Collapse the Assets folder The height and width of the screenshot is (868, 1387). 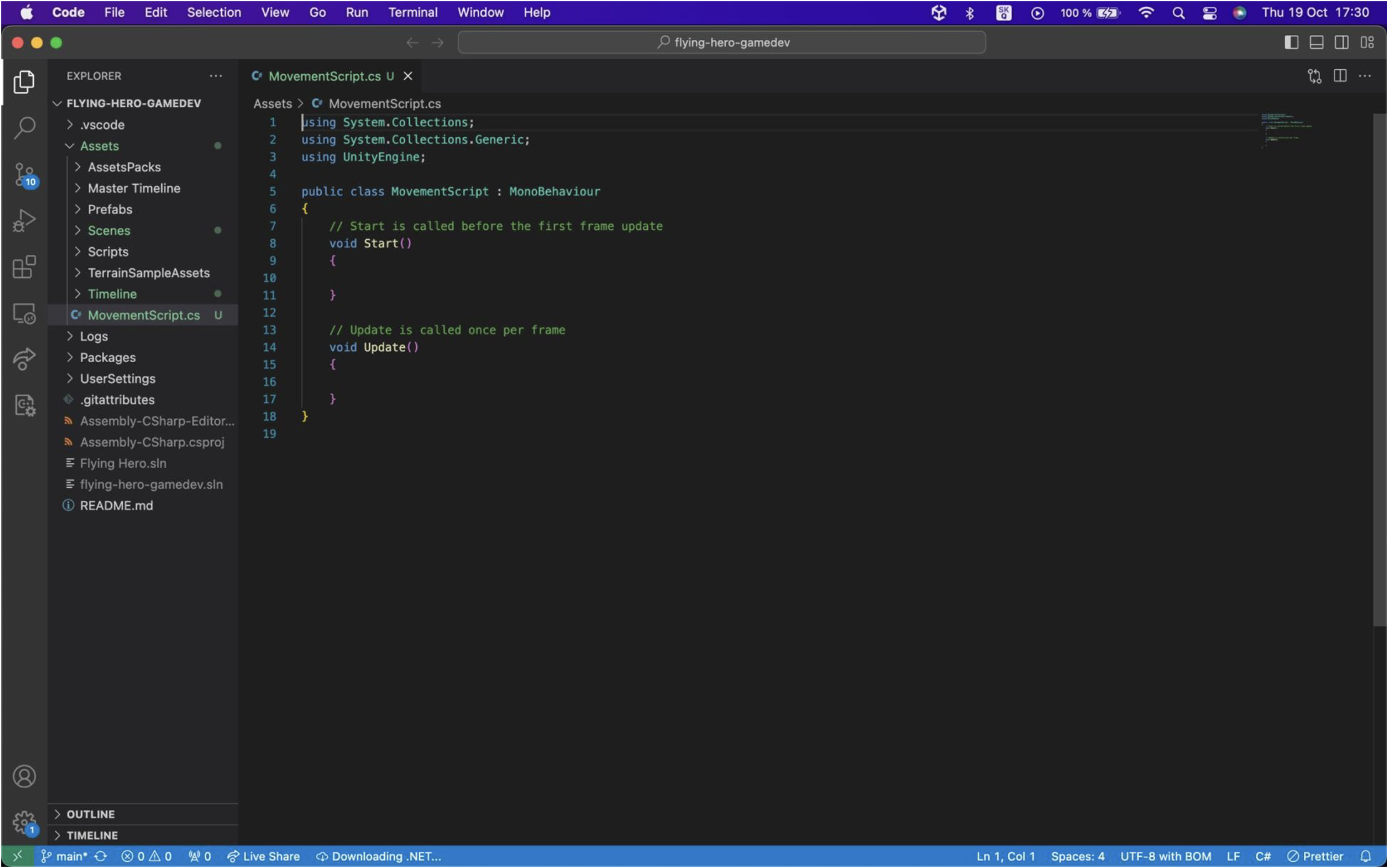coord(142,145)
